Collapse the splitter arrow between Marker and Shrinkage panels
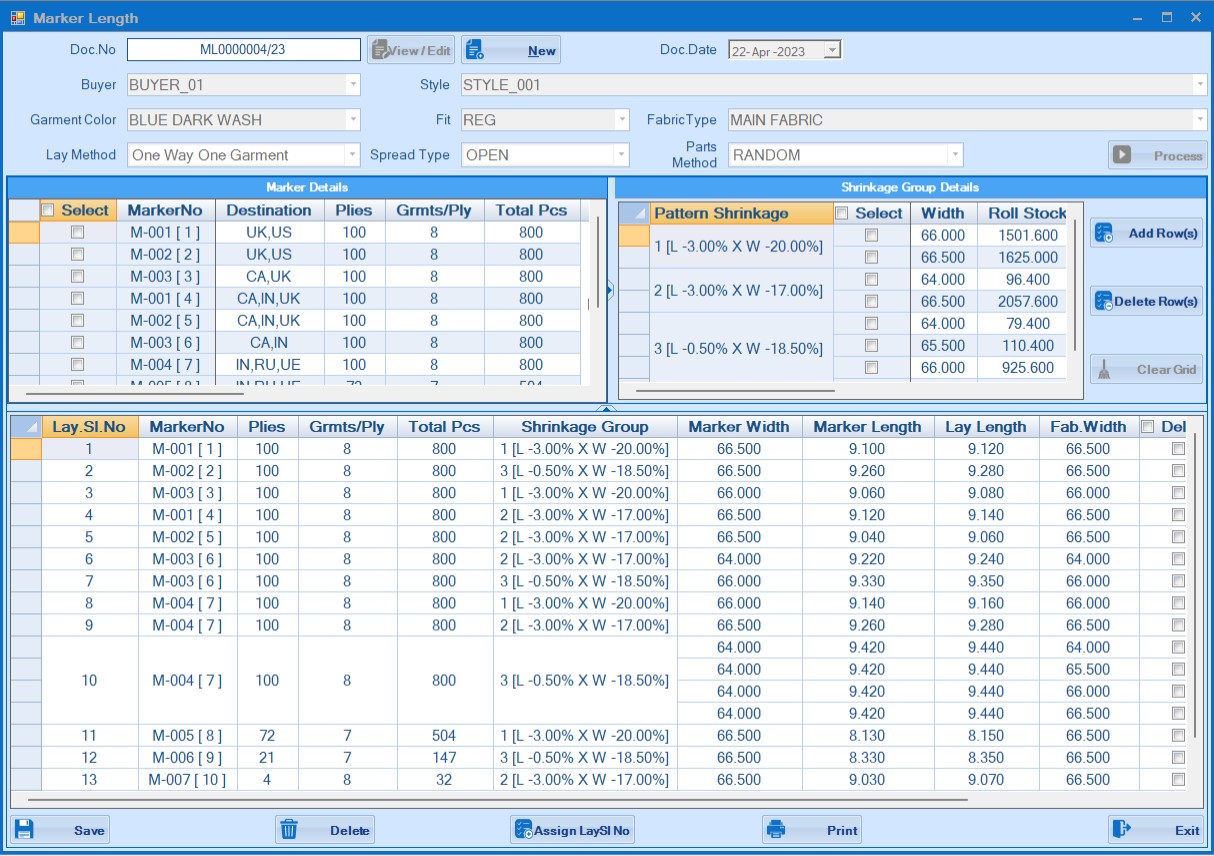Screen dimensions: 1214x856 [x=610, y=291]
